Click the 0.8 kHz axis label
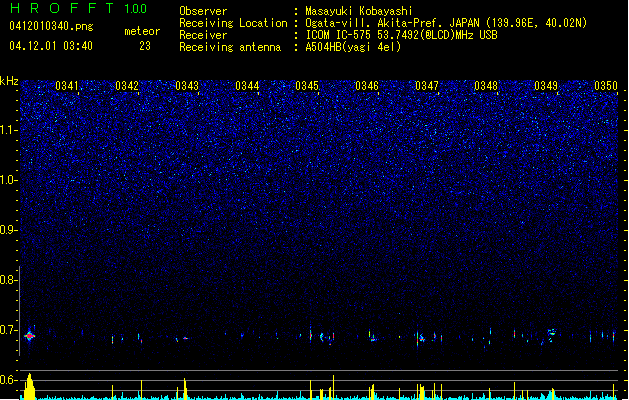 point(9,280)
